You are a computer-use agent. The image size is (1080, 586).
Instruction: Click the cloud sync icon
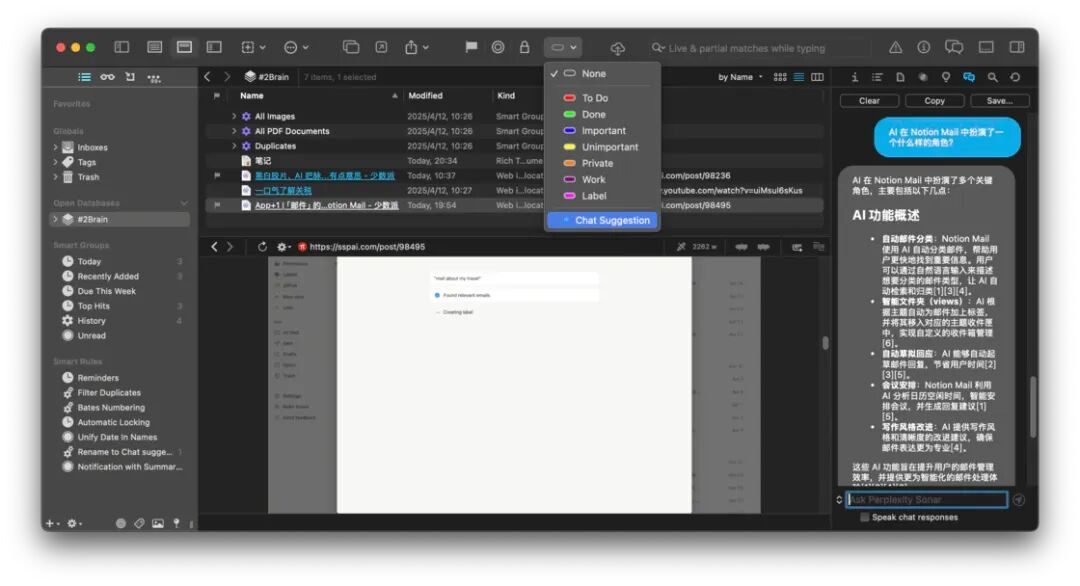click(618, 48)
